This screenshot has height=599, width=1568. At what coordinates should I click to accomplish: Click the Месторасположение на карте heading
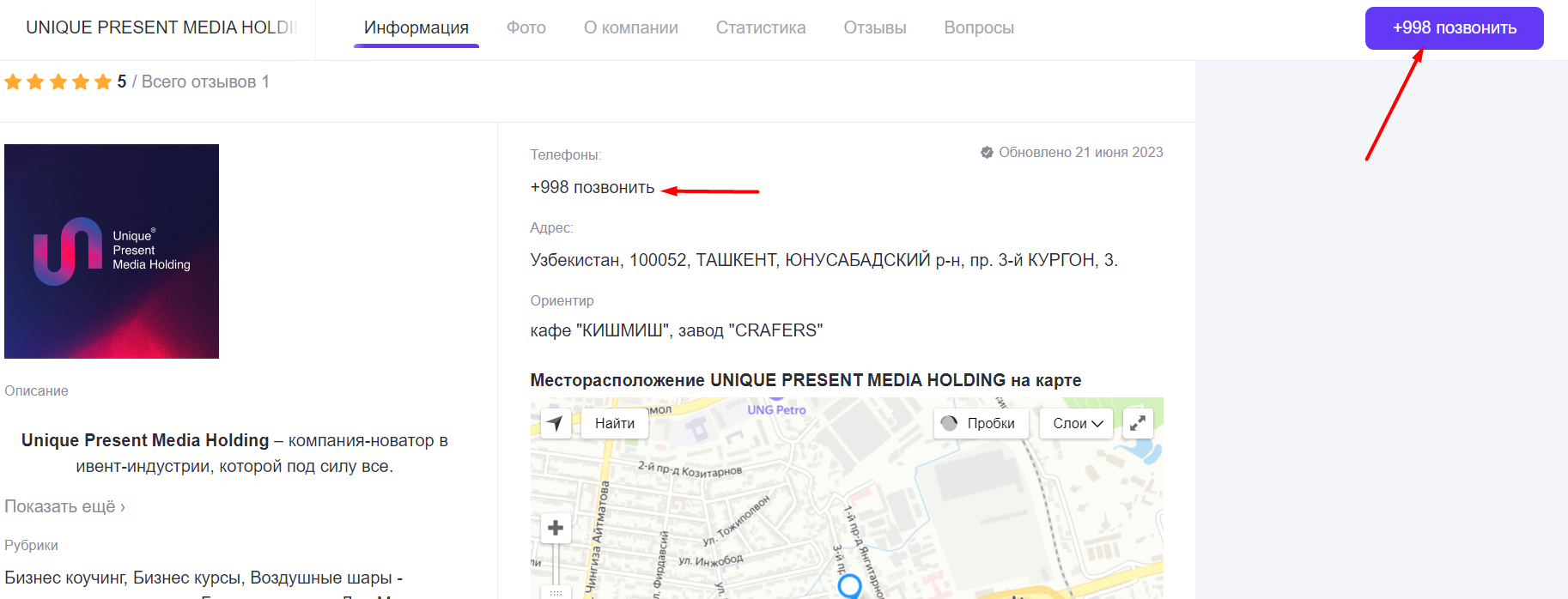point(805,380)
